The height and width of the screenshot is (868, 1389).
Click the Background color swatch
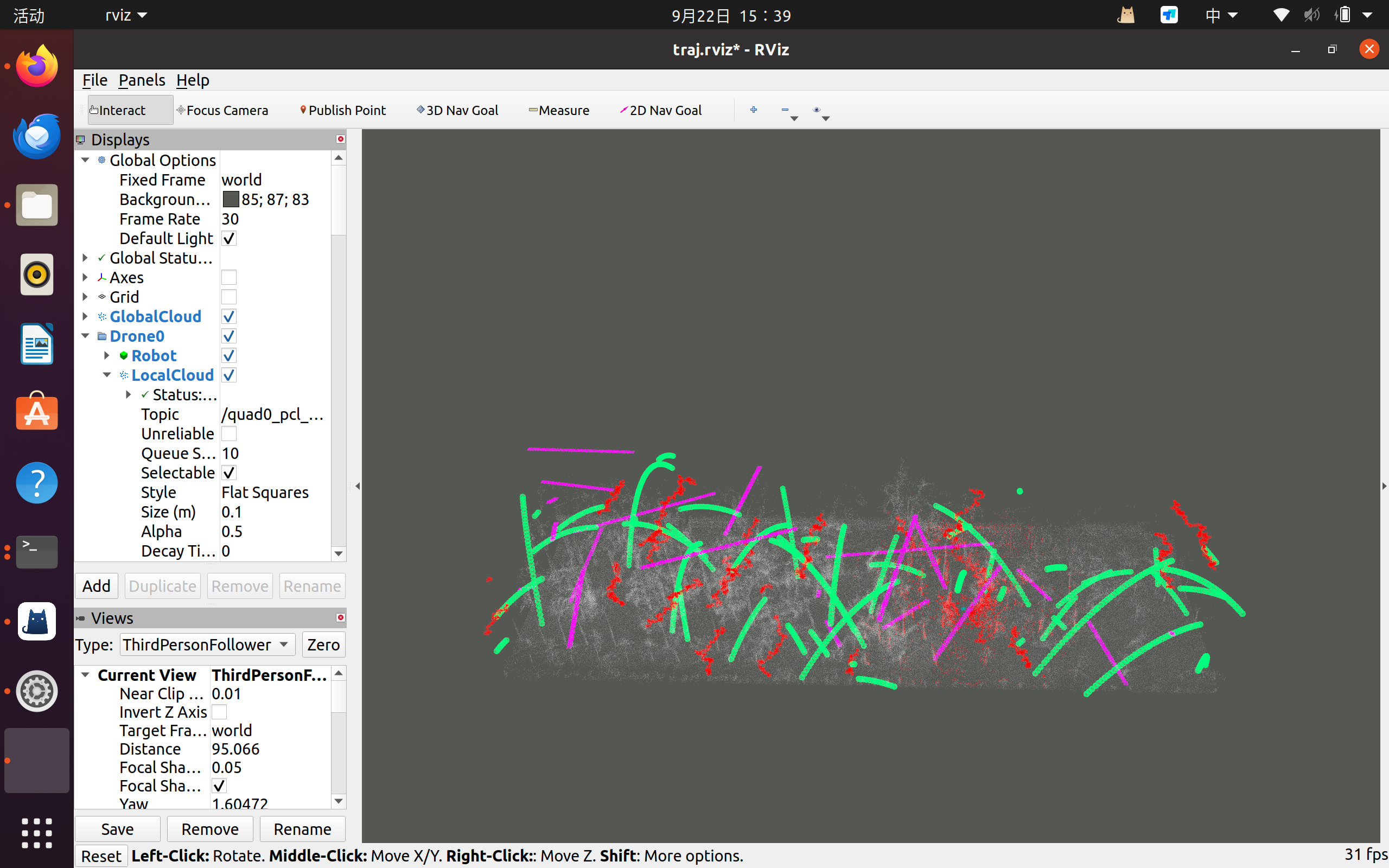tap(231, 199)
